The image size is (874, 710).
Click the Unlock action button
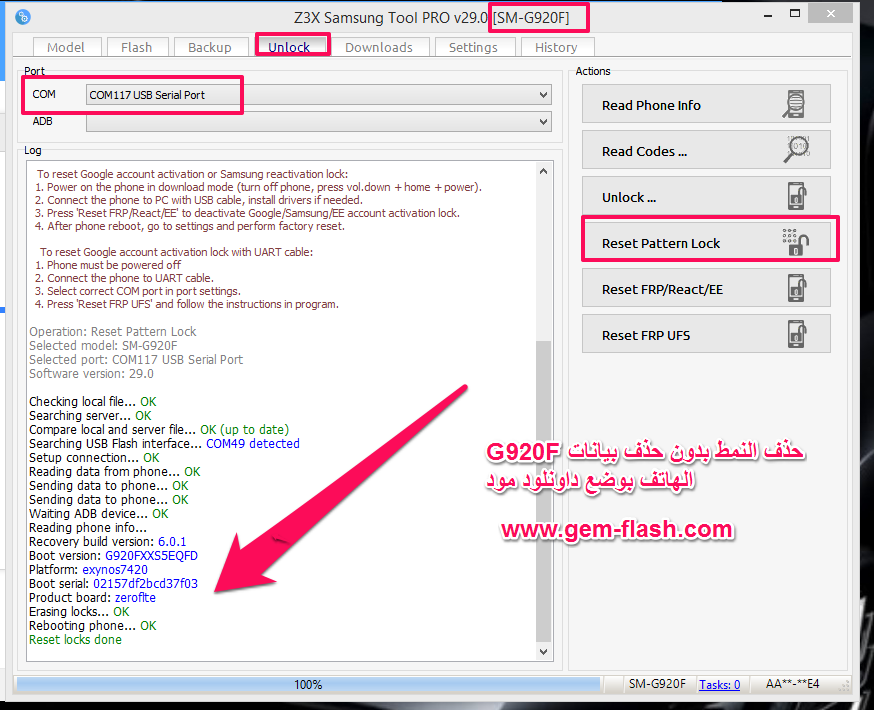706,196
